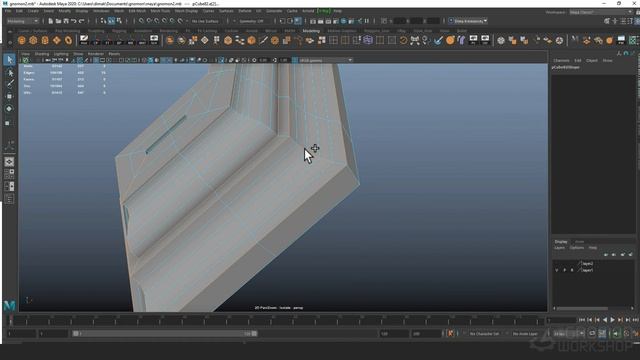
Task: Click the range slider bar
Action: tap(165, 333)
